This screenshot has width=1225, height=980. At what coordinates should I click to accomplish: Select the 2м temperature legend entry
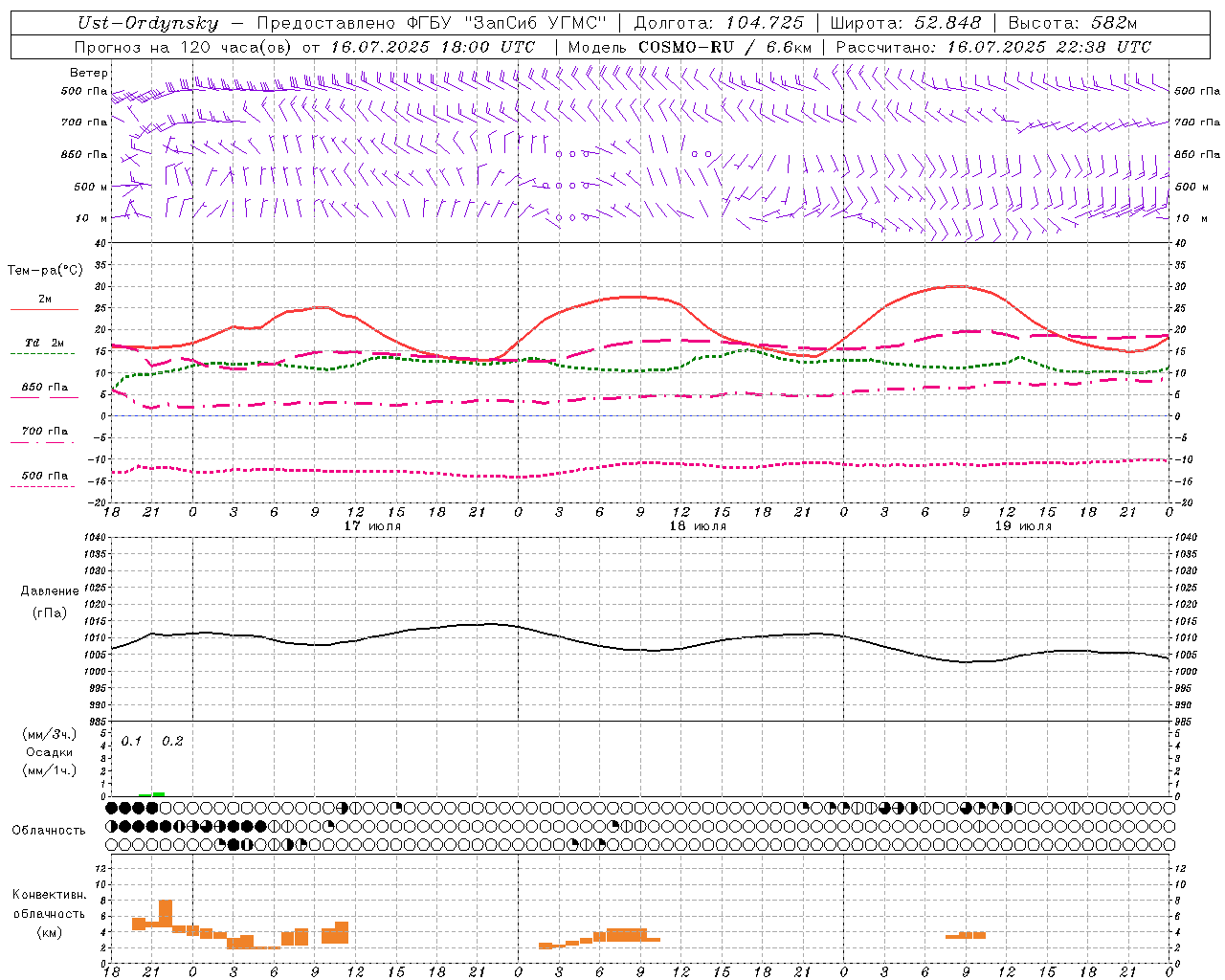tap(44, 300)
